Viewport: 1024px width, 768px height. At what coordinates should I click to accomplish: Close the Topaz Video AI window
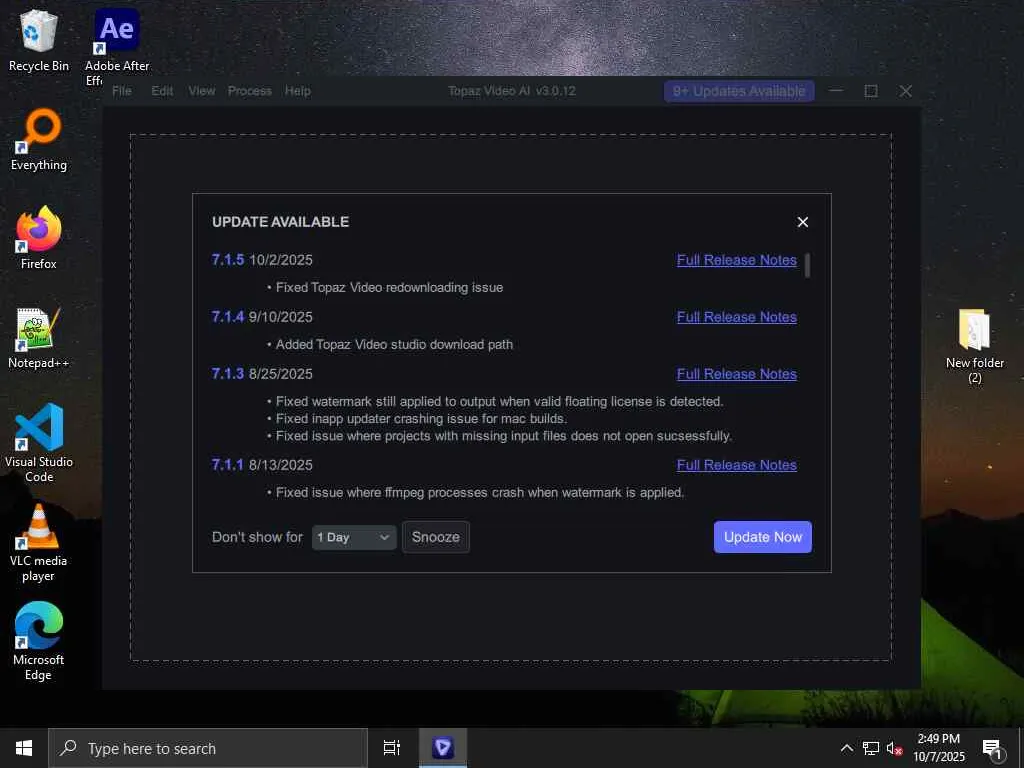[x=905, y=91]
